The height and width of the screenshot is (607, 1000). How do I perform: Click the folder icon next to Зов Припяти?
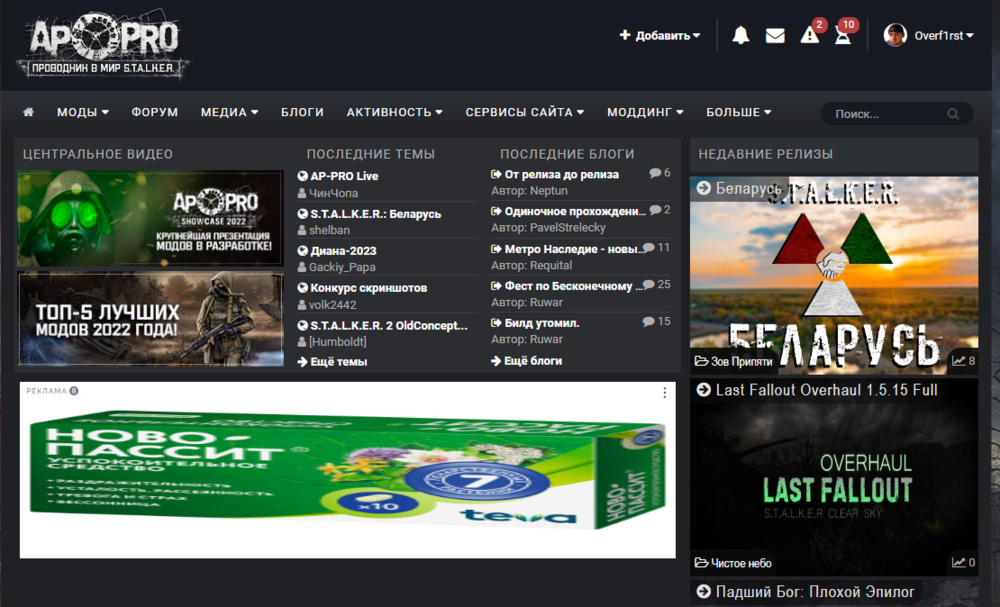coord(701,362)
